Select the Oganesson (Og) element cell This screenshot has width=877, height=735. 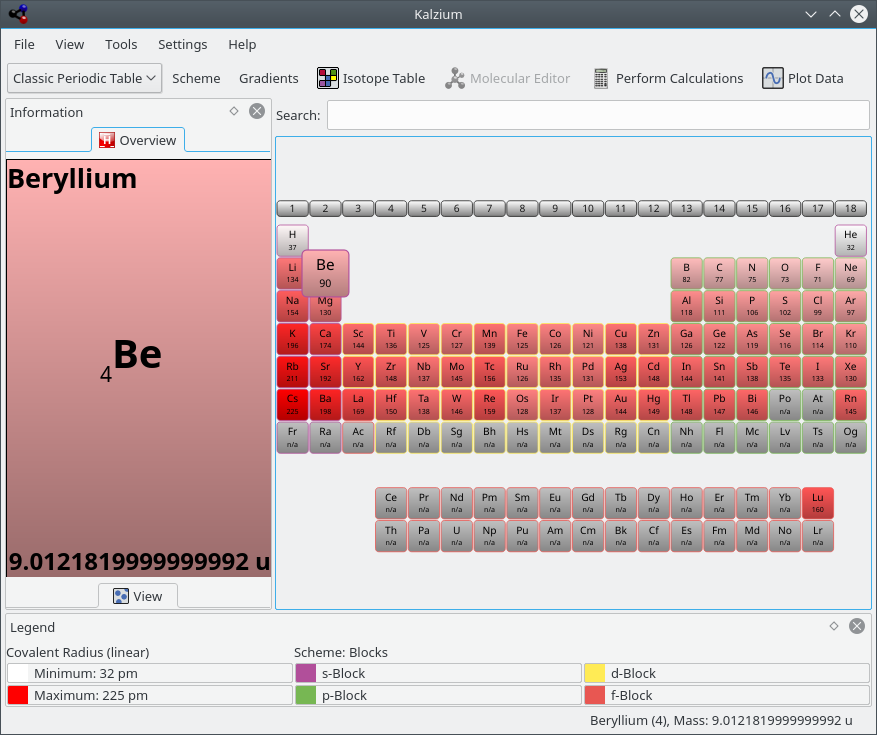click(x=851, y=437)
